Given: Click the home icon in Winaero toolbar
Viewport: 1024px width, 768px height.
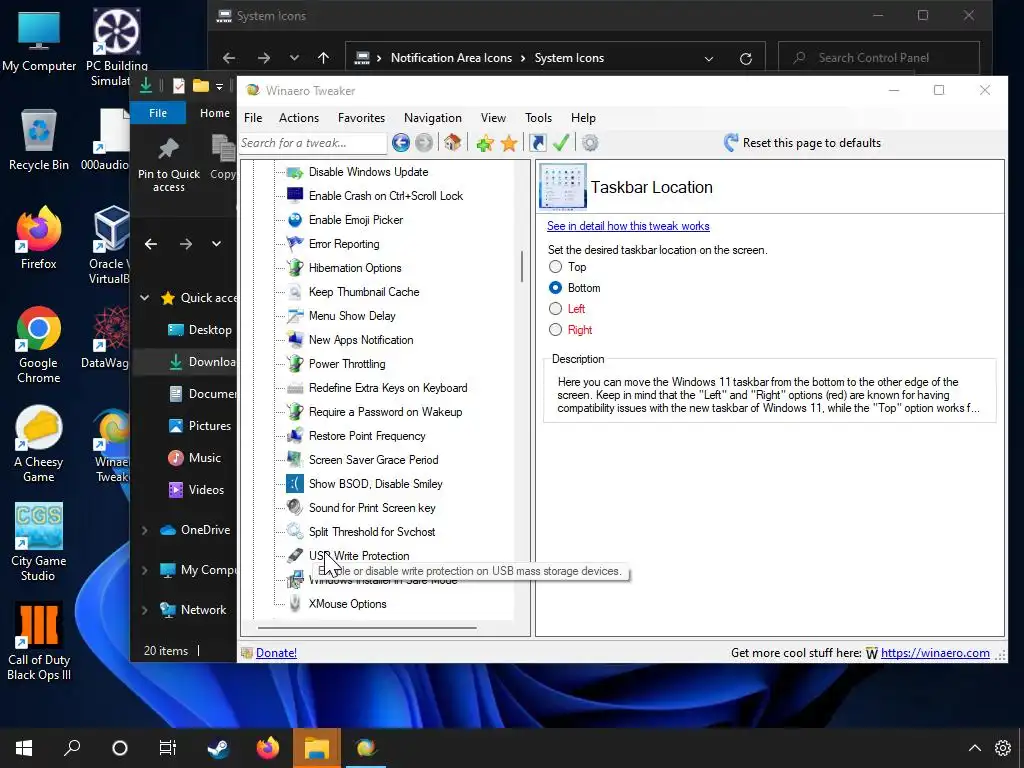Looking at the screenshot, I should point(453,142).
